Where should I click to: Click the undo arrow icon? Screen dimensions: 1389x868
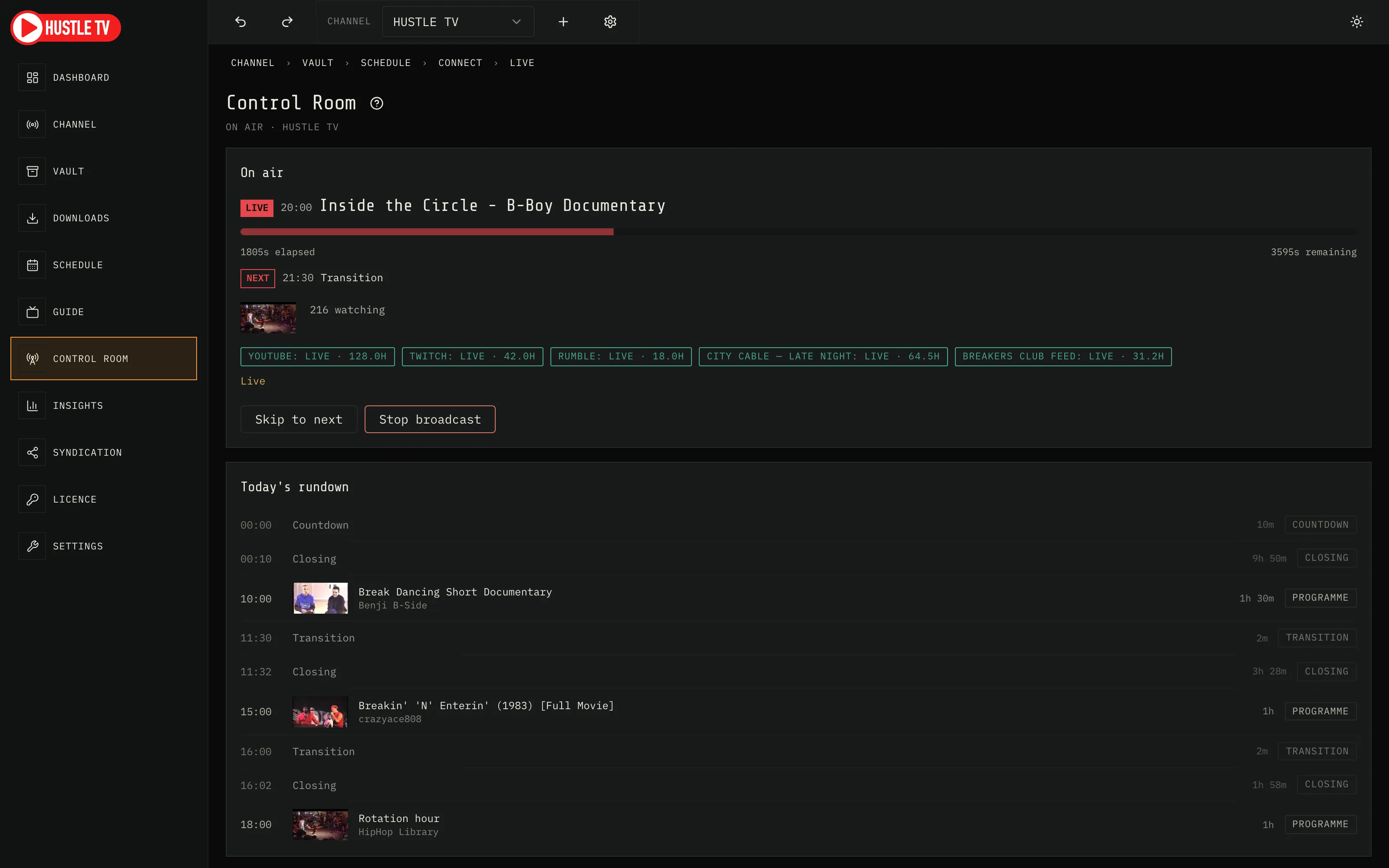[240, 22]
